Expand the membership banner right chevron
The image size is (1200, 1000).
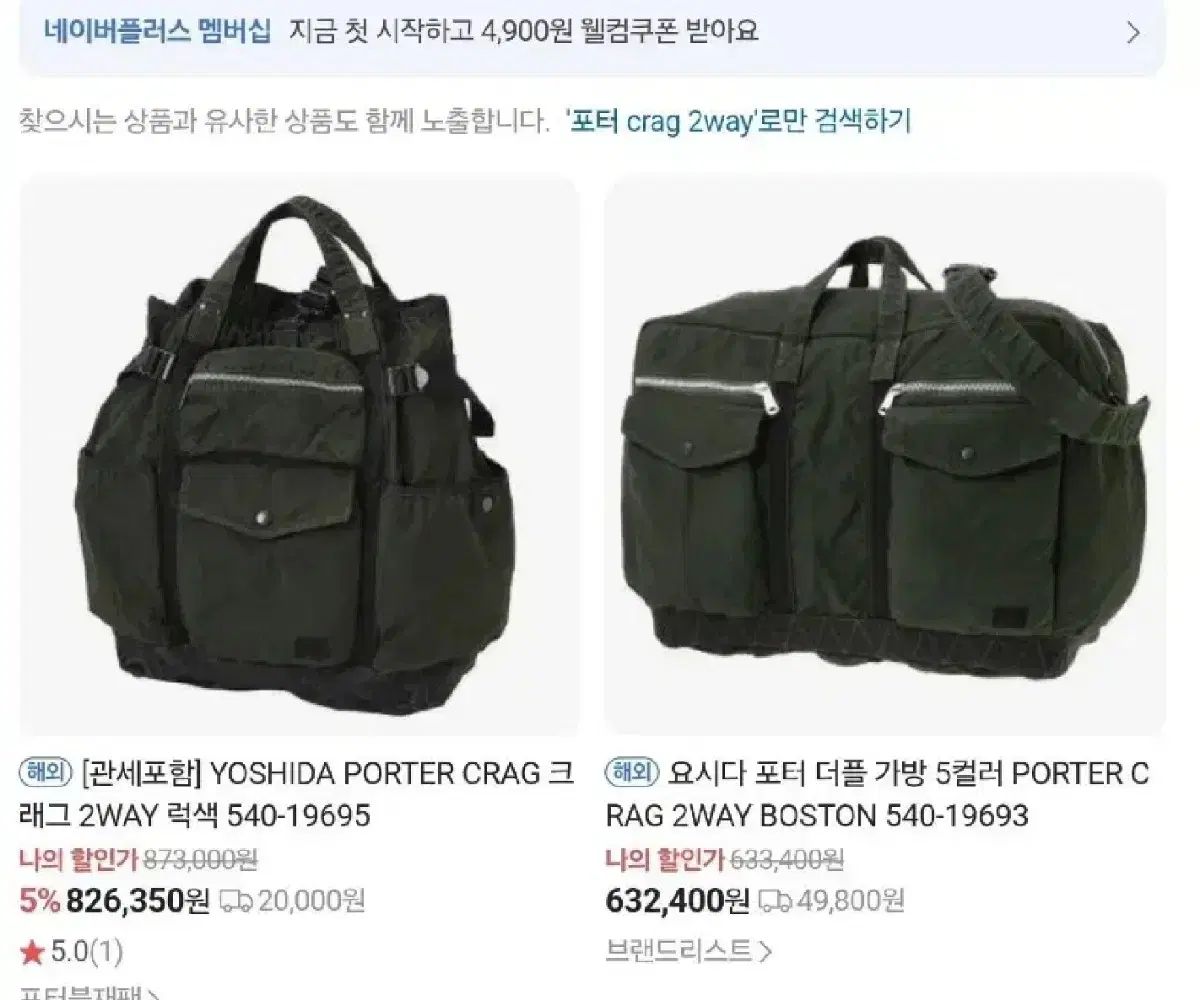(1133, 32)
